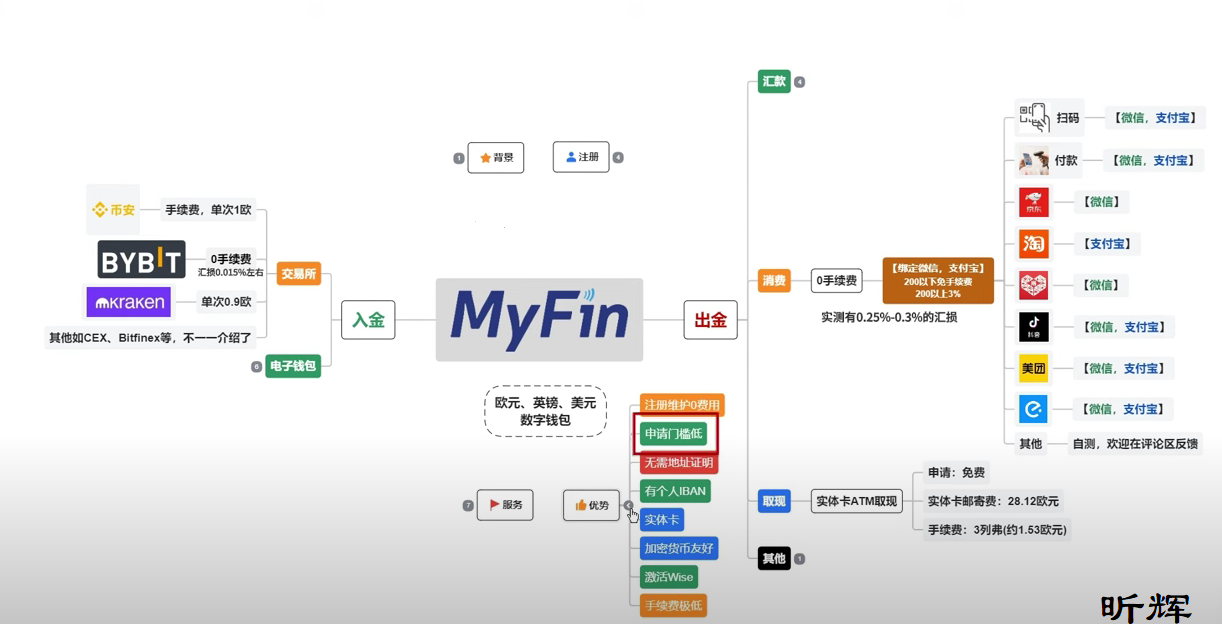
Task: Expand the 其他 black node's badge 1
Action: pos(799,559)
